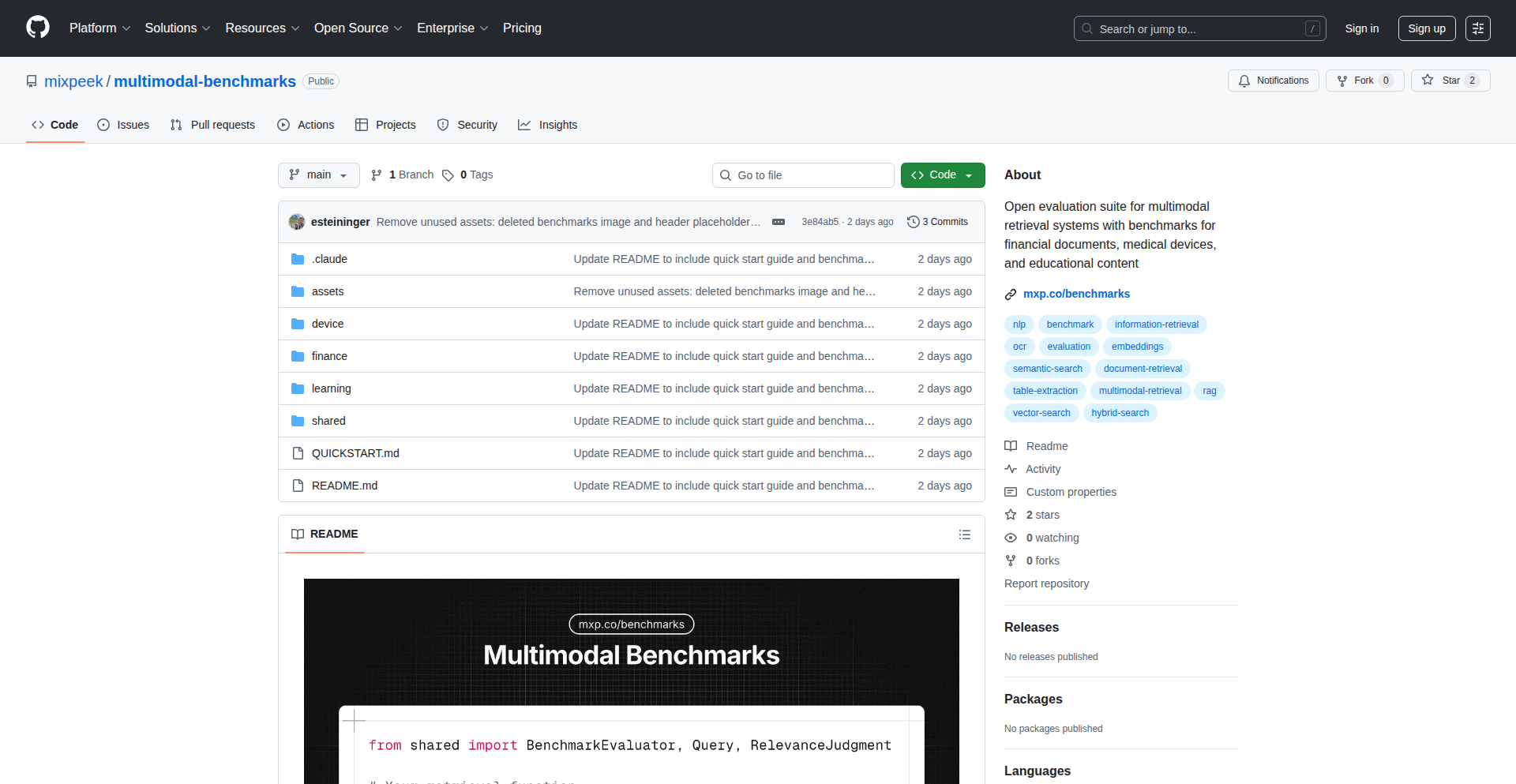Switch to the Issues tab
This screenshot has width=1516, height=784.
[x=123, y=125]
